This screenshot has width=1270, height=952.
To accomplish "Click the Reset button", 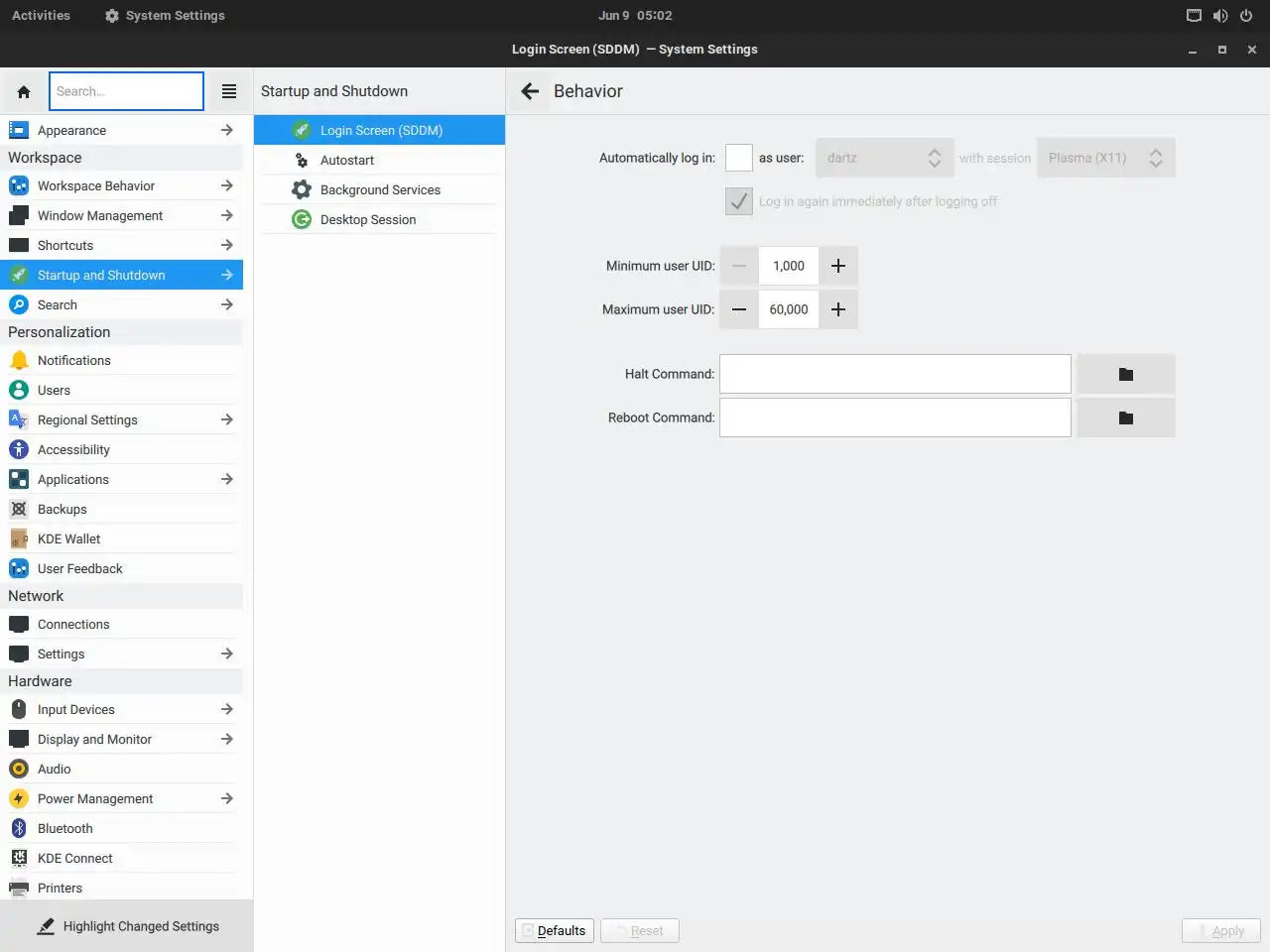I will coord(640,930).
